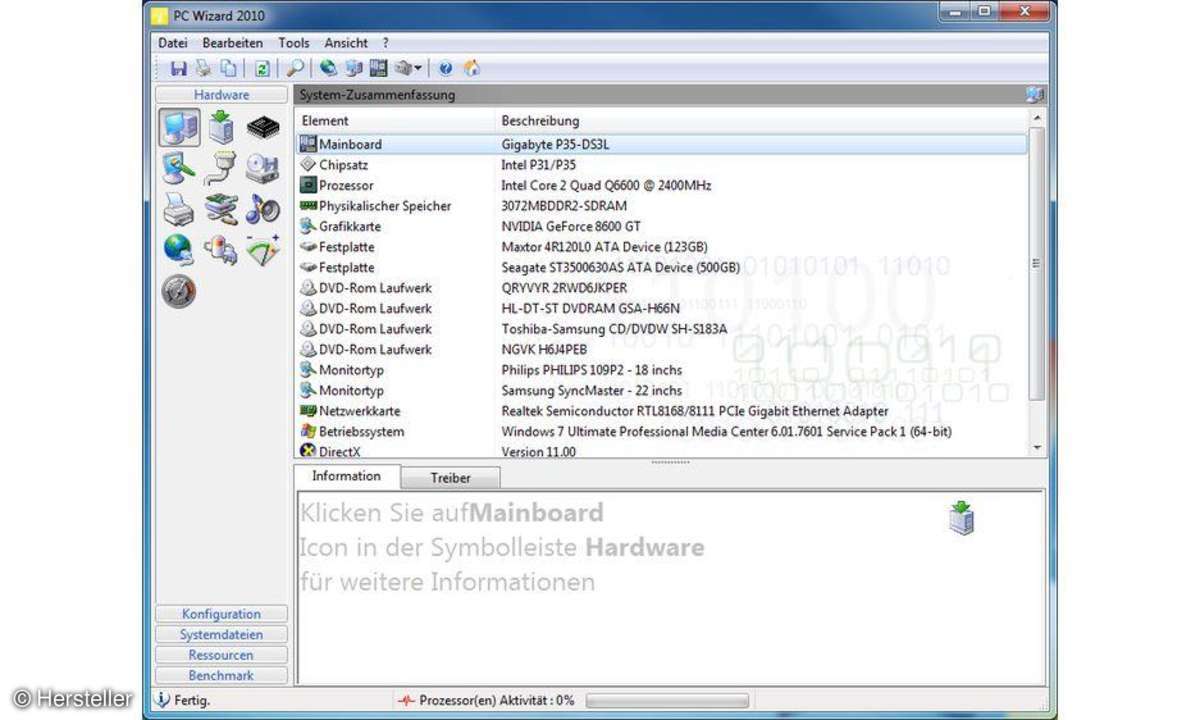Screen dimensions: 1200x720
Task: Click the Save (floppy disk) toolbar icon
Action: (179, 68)
